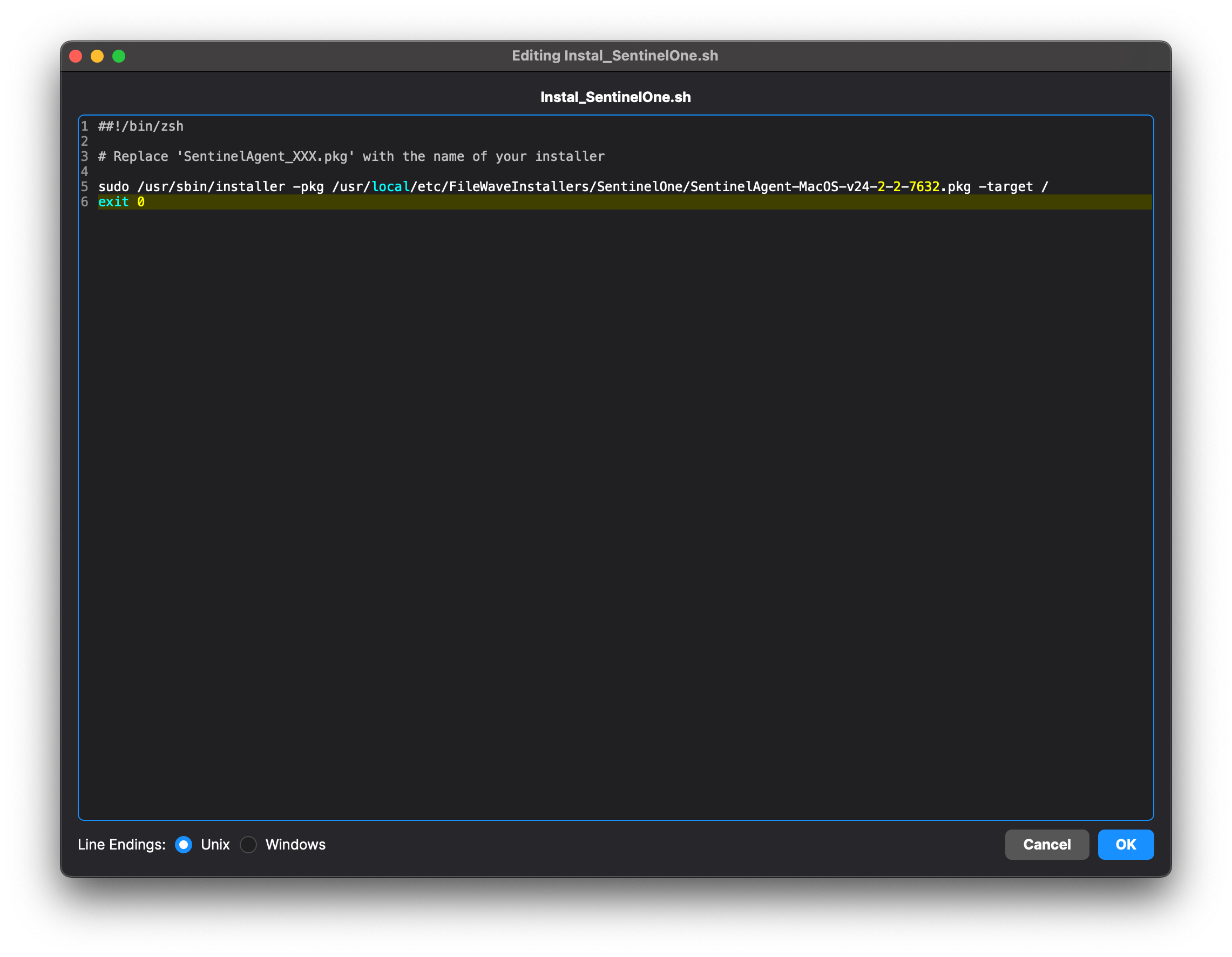Screen dimensions: 1232x957
Task: Zoom the window with the green button
Action: tap(118, 56)
